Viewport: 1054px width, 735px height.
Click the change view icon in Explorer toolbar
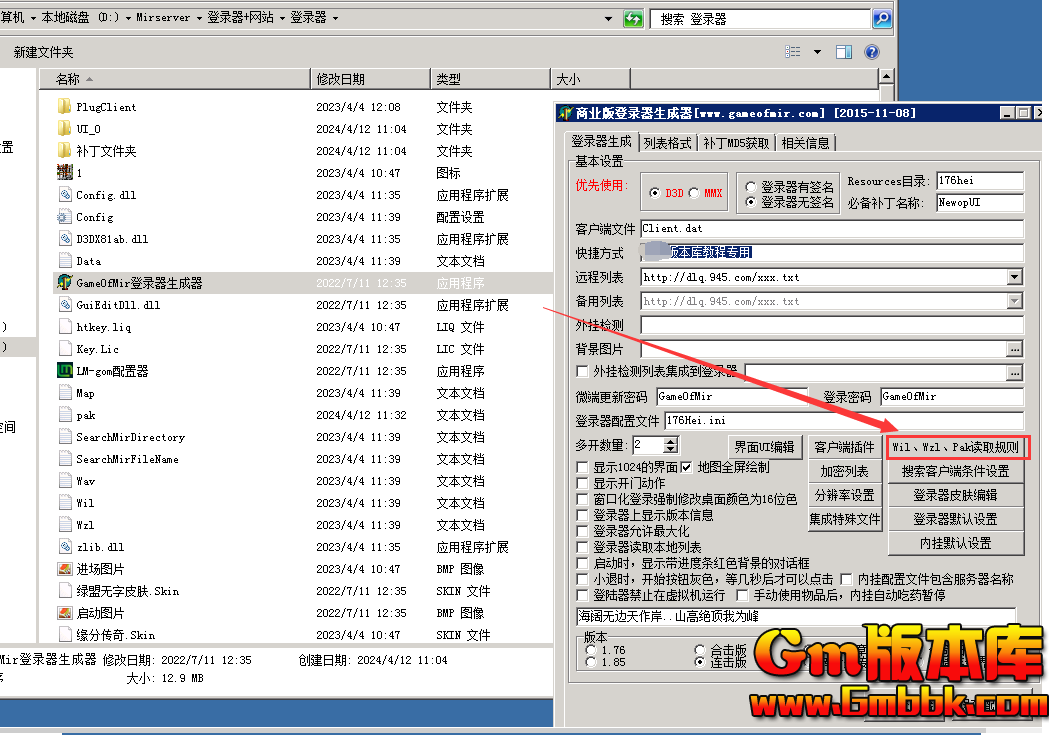pyautogui.click(x=793, y=52)
